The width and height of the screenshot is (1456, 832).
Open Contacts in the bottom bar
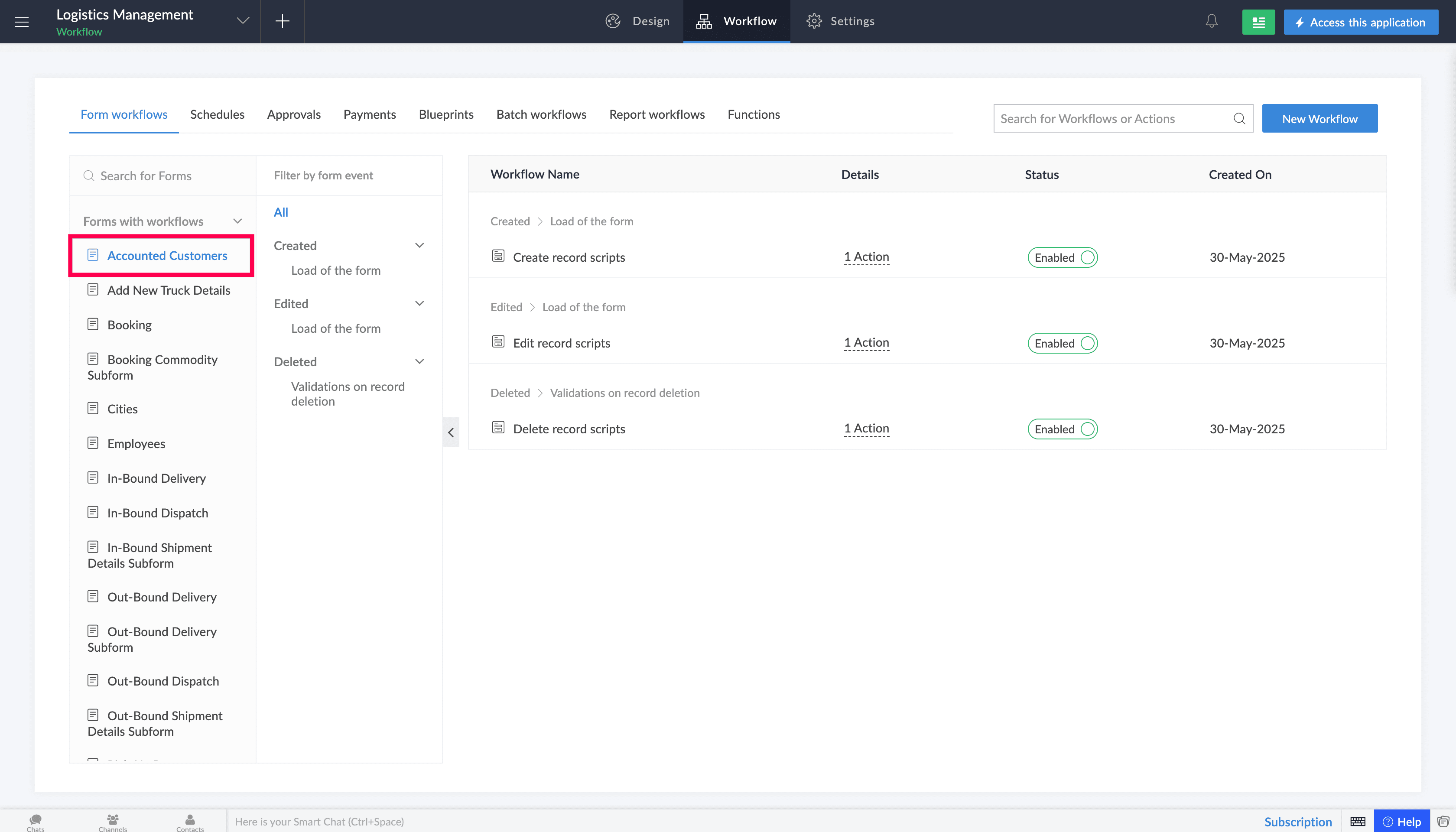(x=190, y=823)
